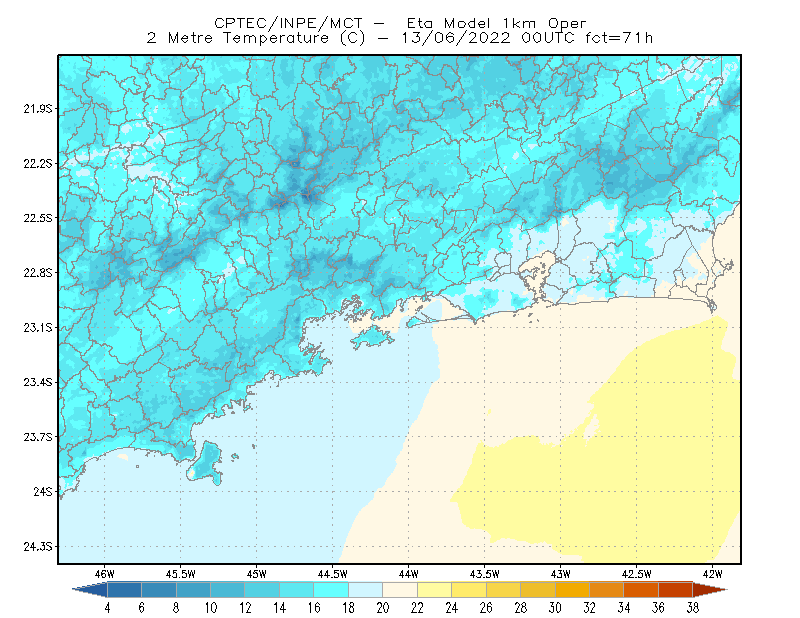
Task: Select the 32–34 color bar swatch
Action: pos(607,590)
